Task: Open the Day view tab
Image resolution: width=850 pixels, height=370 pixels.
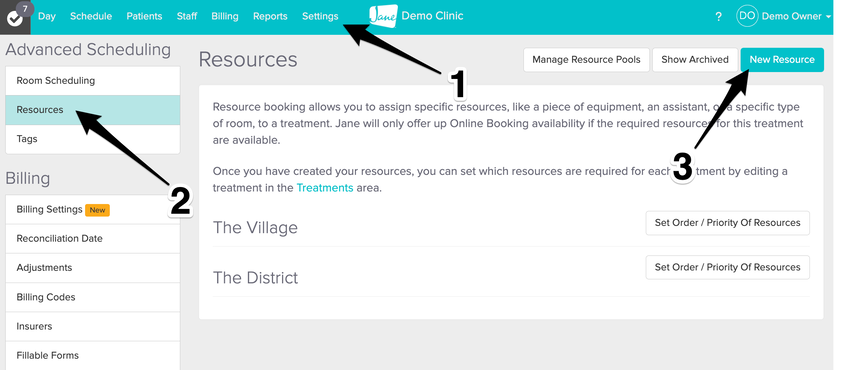Action: pyautogui.click(x=47, y=16)
